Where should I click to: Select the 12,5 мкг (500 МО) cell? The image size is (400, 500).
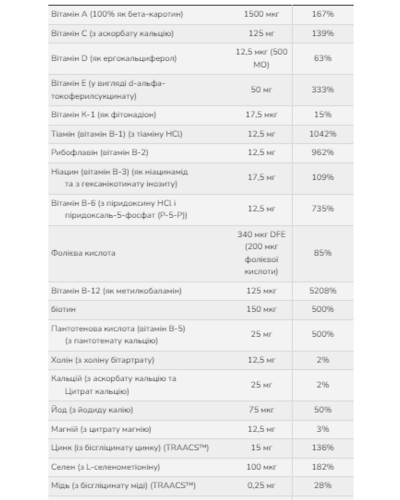pyautogui.click(x=261, y=58)
